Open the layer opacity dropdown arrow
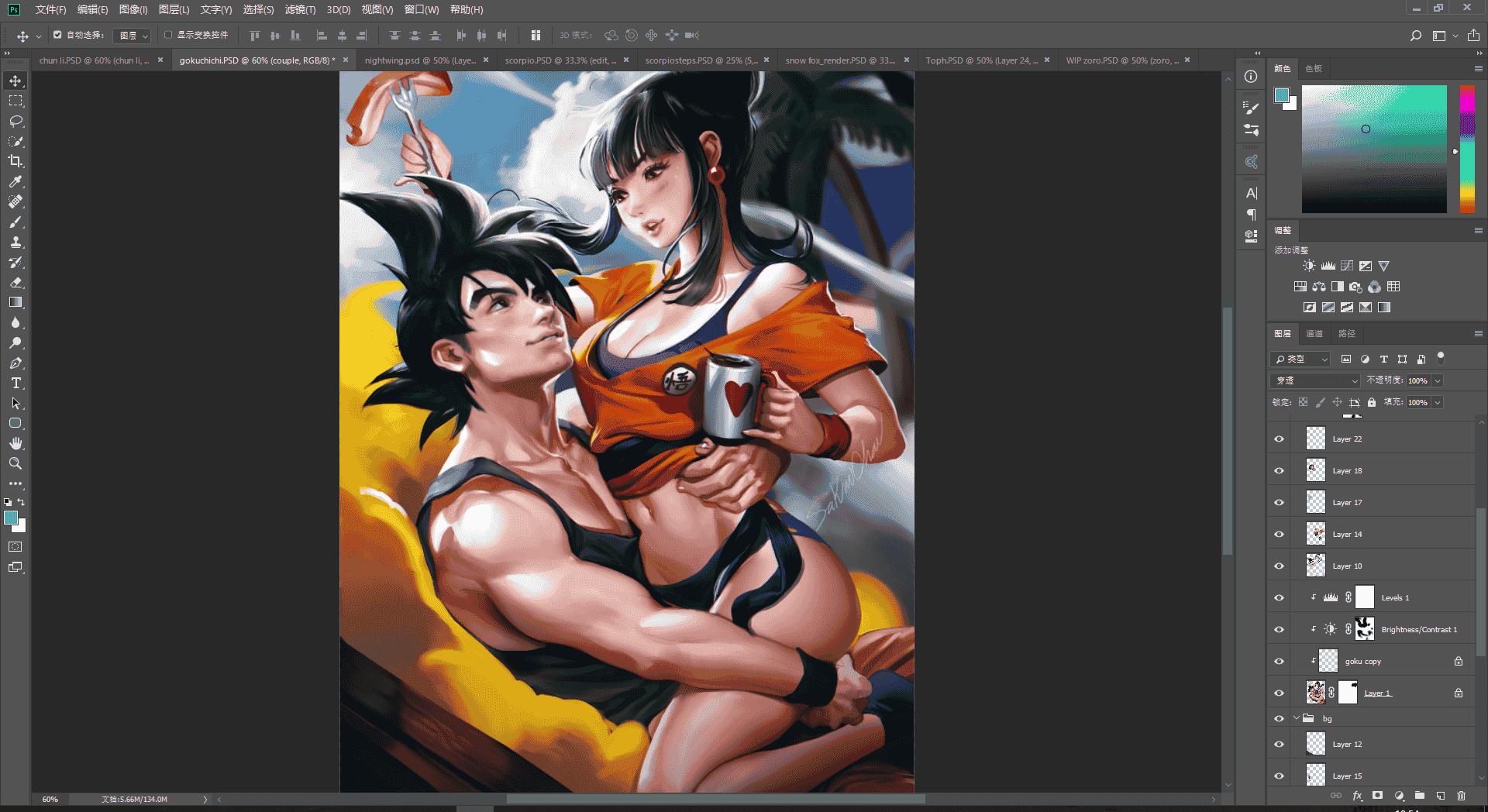Viewport: 1488px width, 812px height. click(x=1437, y=380)
